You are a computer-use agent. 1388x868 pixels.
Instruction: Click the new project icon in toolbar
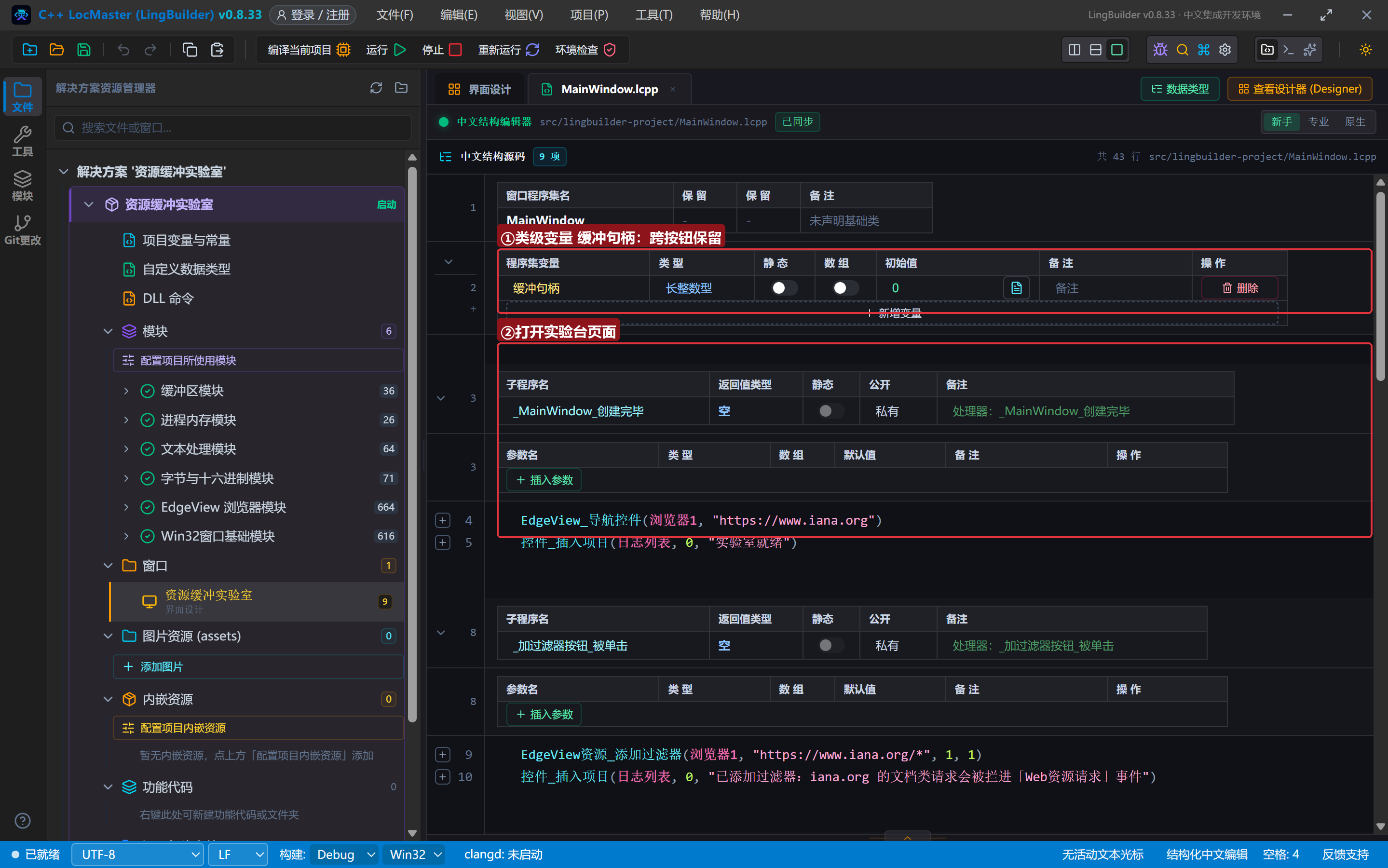[30, 50]
